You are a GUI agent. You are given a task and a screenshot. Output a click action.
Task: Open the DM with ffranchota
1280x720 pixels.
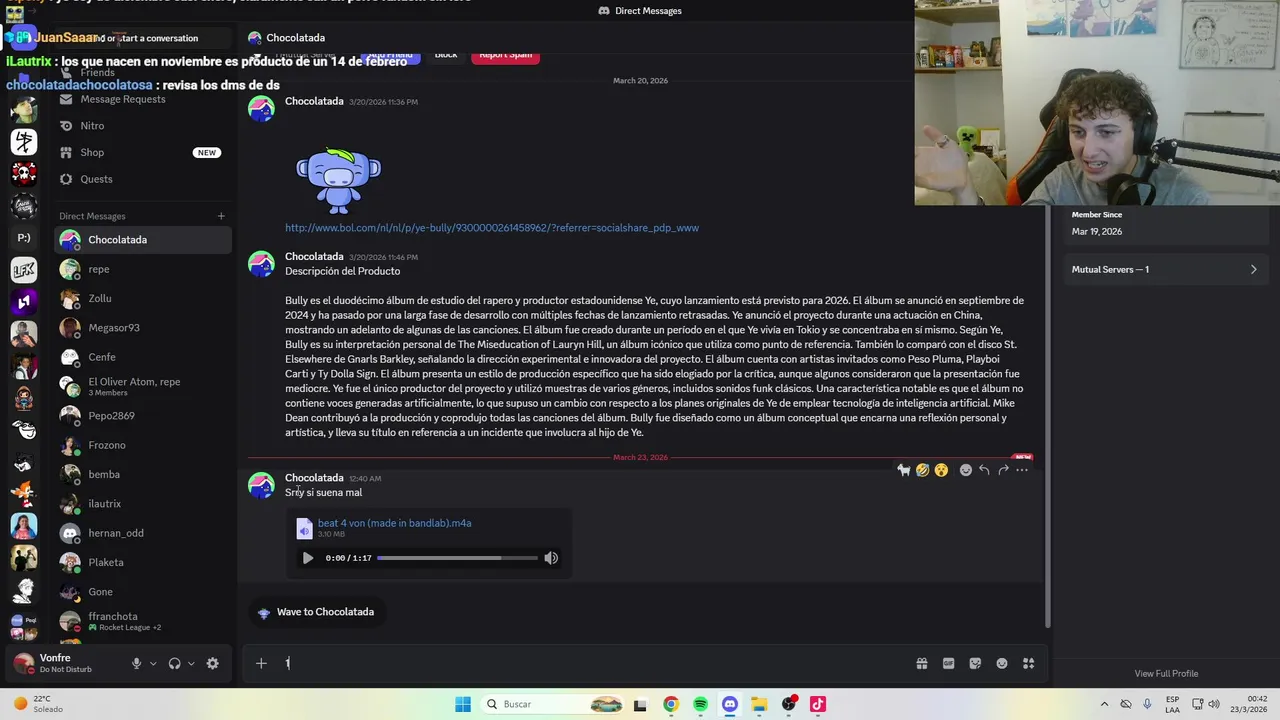click(x=142, y=621)
